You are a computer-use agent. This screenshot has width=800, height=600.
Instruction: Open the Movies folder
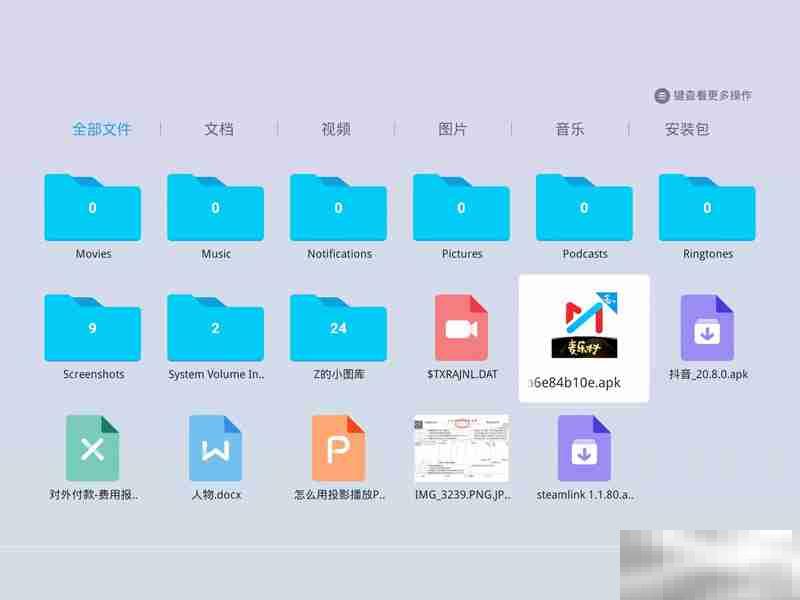[93, 207]
